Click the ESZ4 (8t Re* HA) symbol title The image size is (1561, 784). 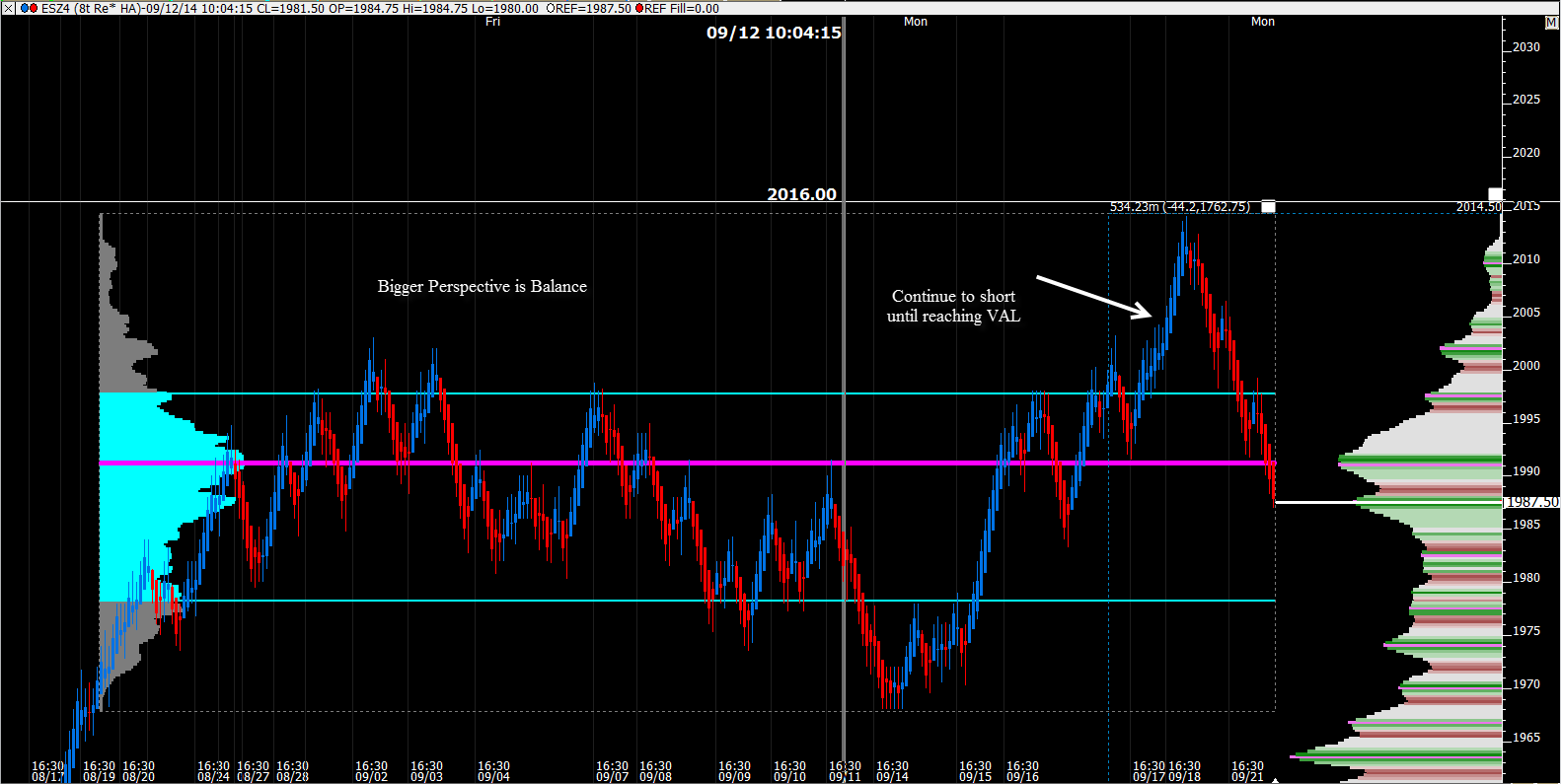pyautogui.click(x=90, y=8)
